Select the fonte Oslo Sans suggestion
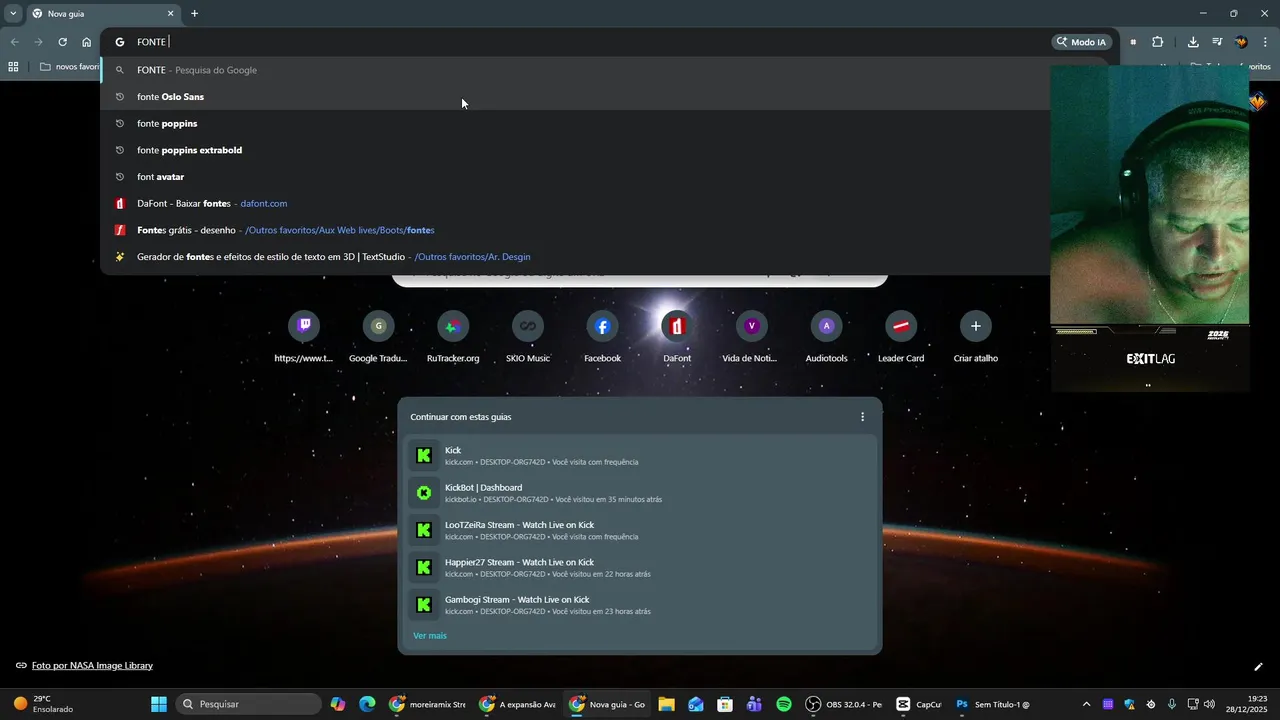The image size is (1280, 720). tap(575, 97)
